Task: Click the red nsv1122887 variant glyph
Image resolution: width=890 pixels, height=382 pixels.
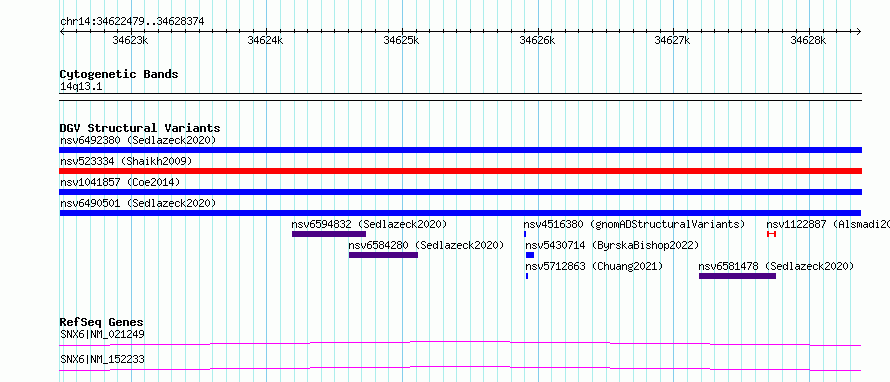Action: (x=771, y=234)
